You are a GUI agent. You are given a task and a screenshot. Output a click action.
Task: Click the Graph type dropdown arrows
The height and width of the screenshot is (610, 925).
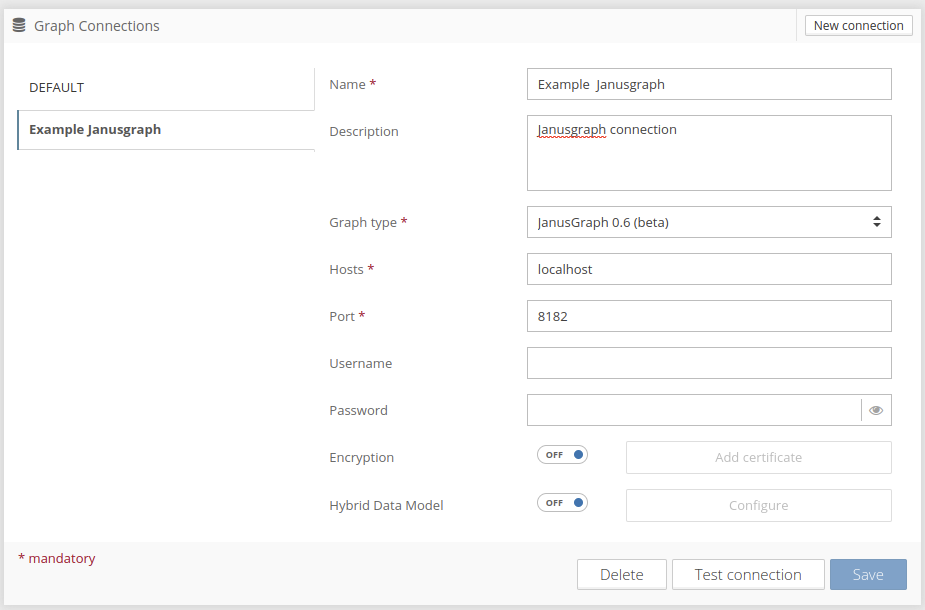876,222
